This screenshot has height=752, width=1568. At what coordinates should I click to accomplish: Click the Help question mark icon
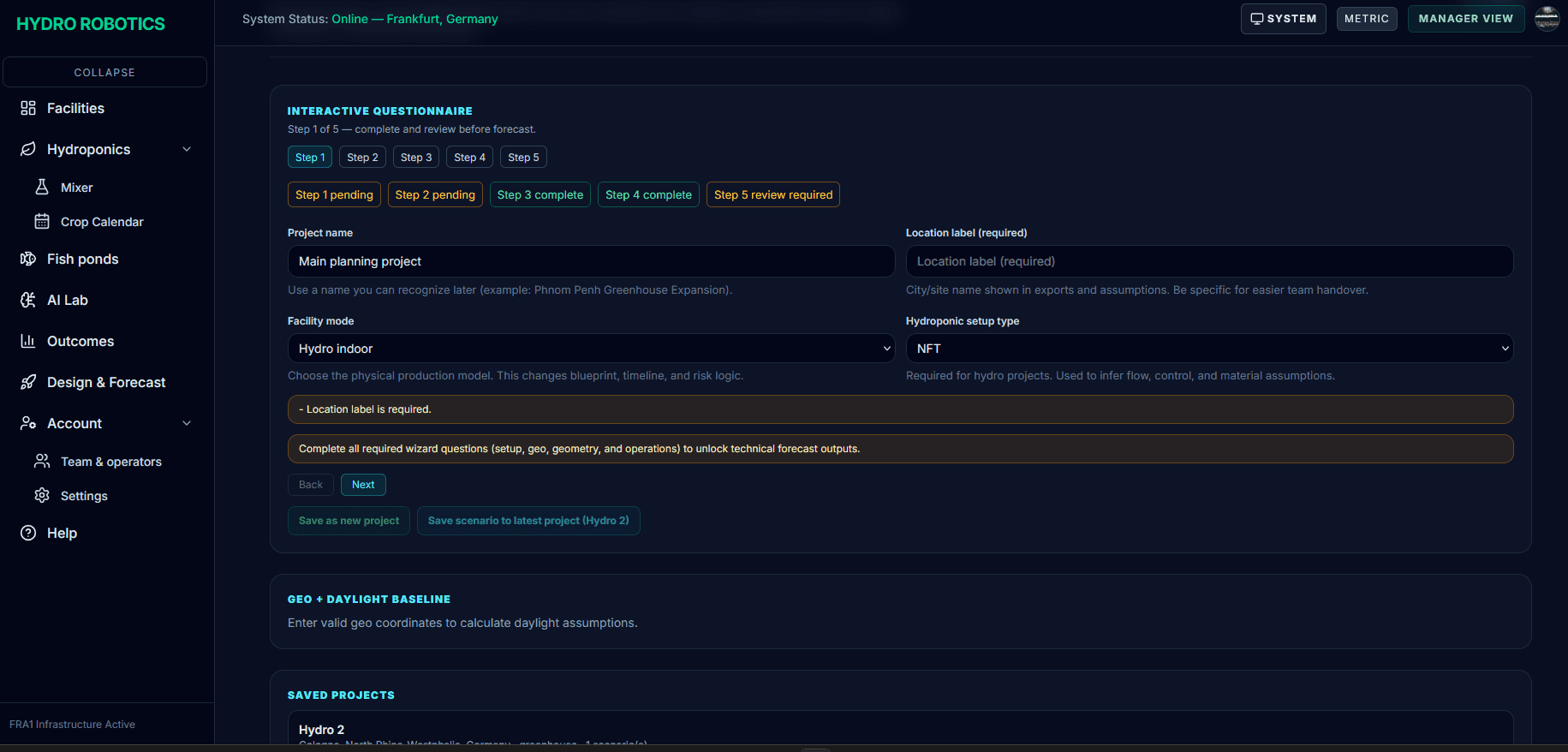(x=28, y=533)
